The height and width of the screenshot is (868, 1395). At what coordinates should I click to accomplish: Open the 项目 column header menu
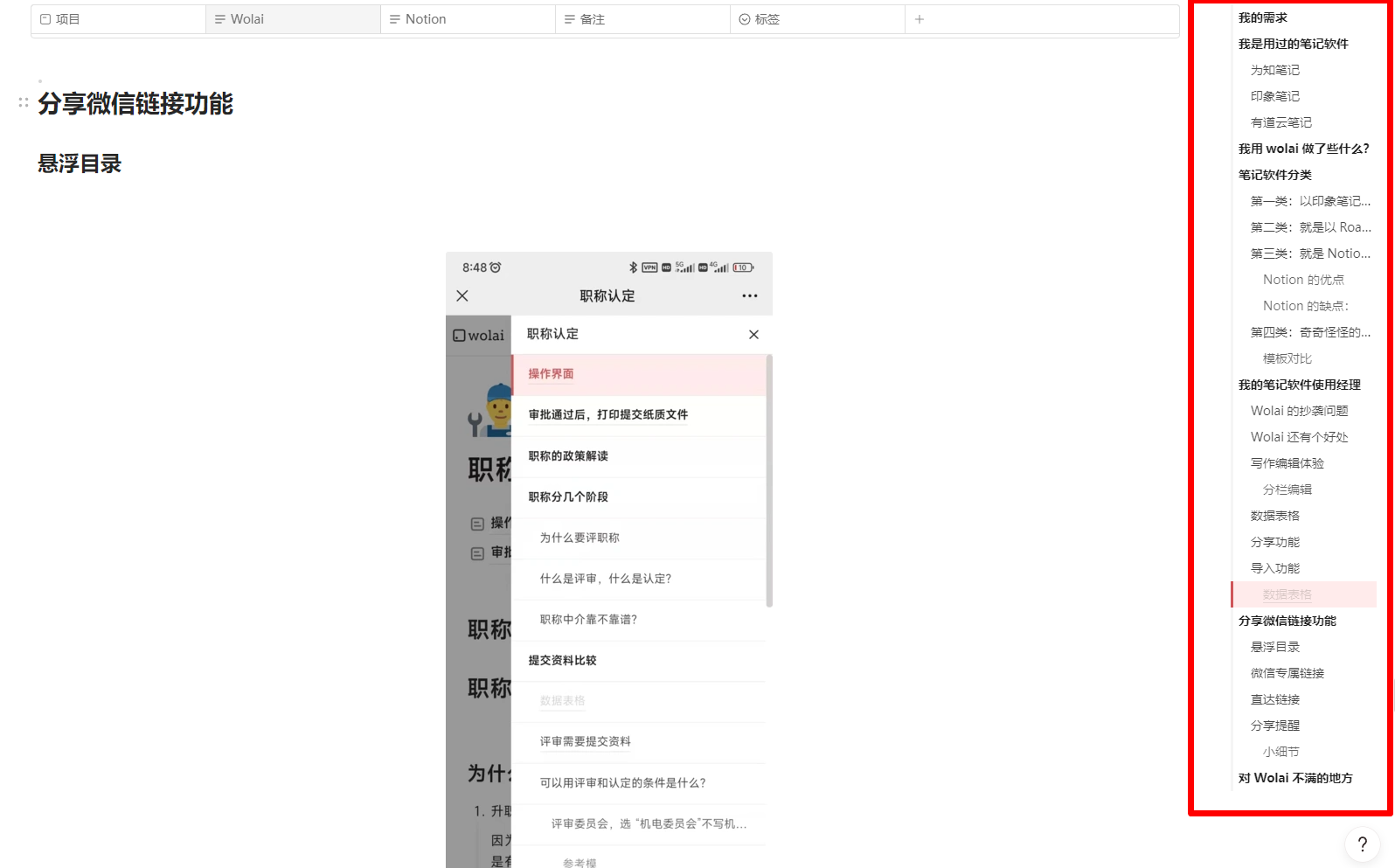119,19
